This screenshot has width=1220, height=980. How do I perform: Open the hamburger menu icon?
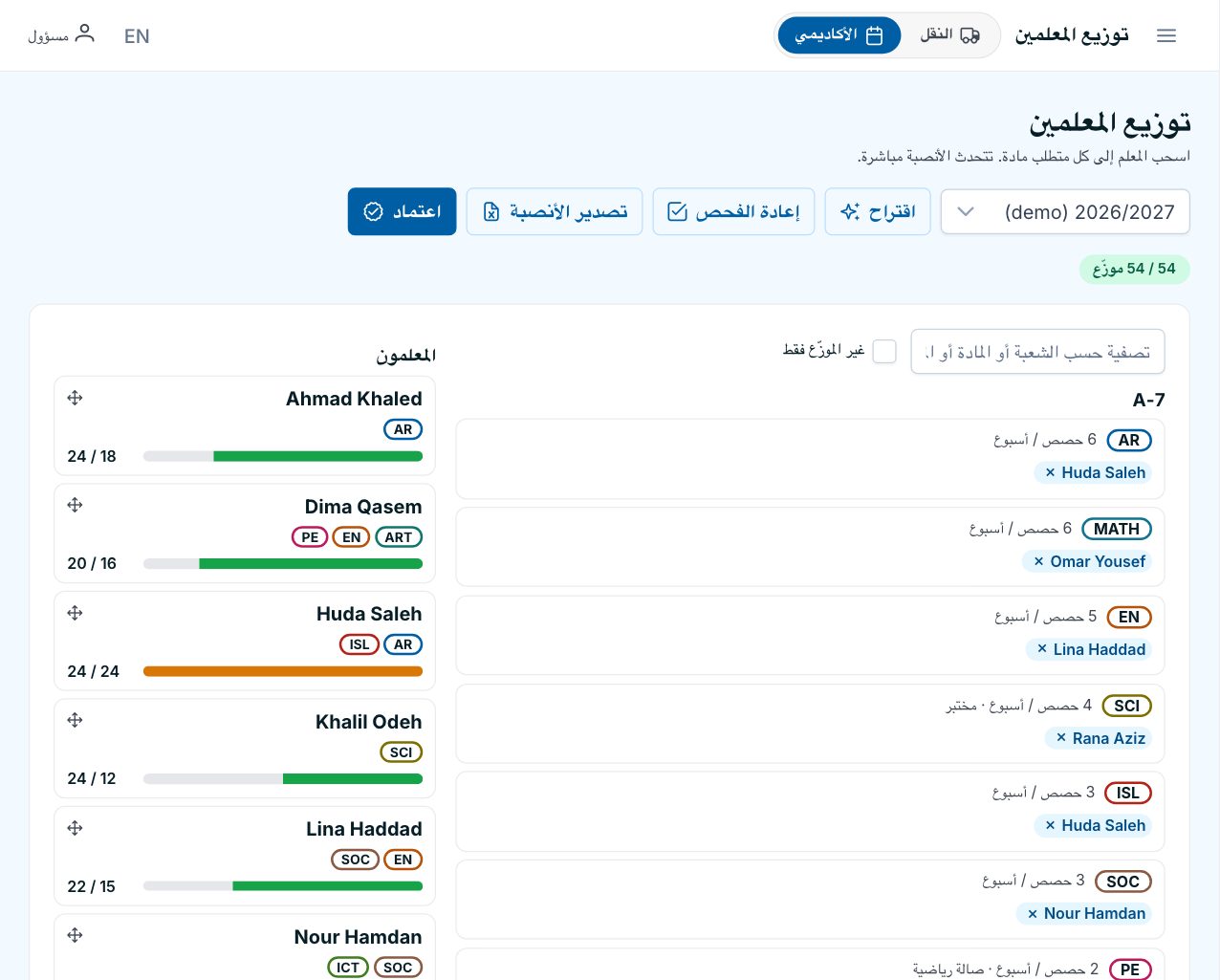click(1166, 35)
